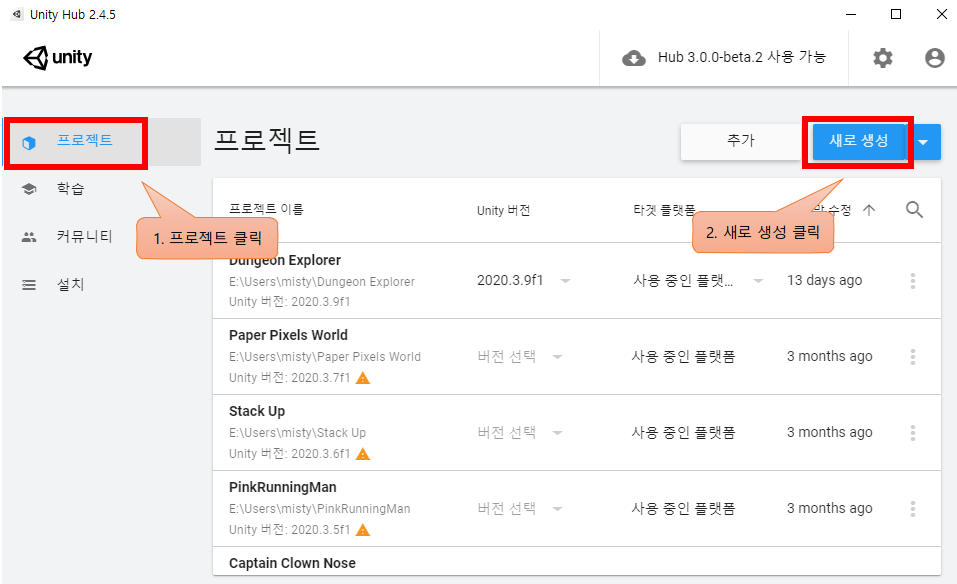Click Unity 버전: 2020.3.7f1 text
The image size is (957, 584).
[290, 378]
